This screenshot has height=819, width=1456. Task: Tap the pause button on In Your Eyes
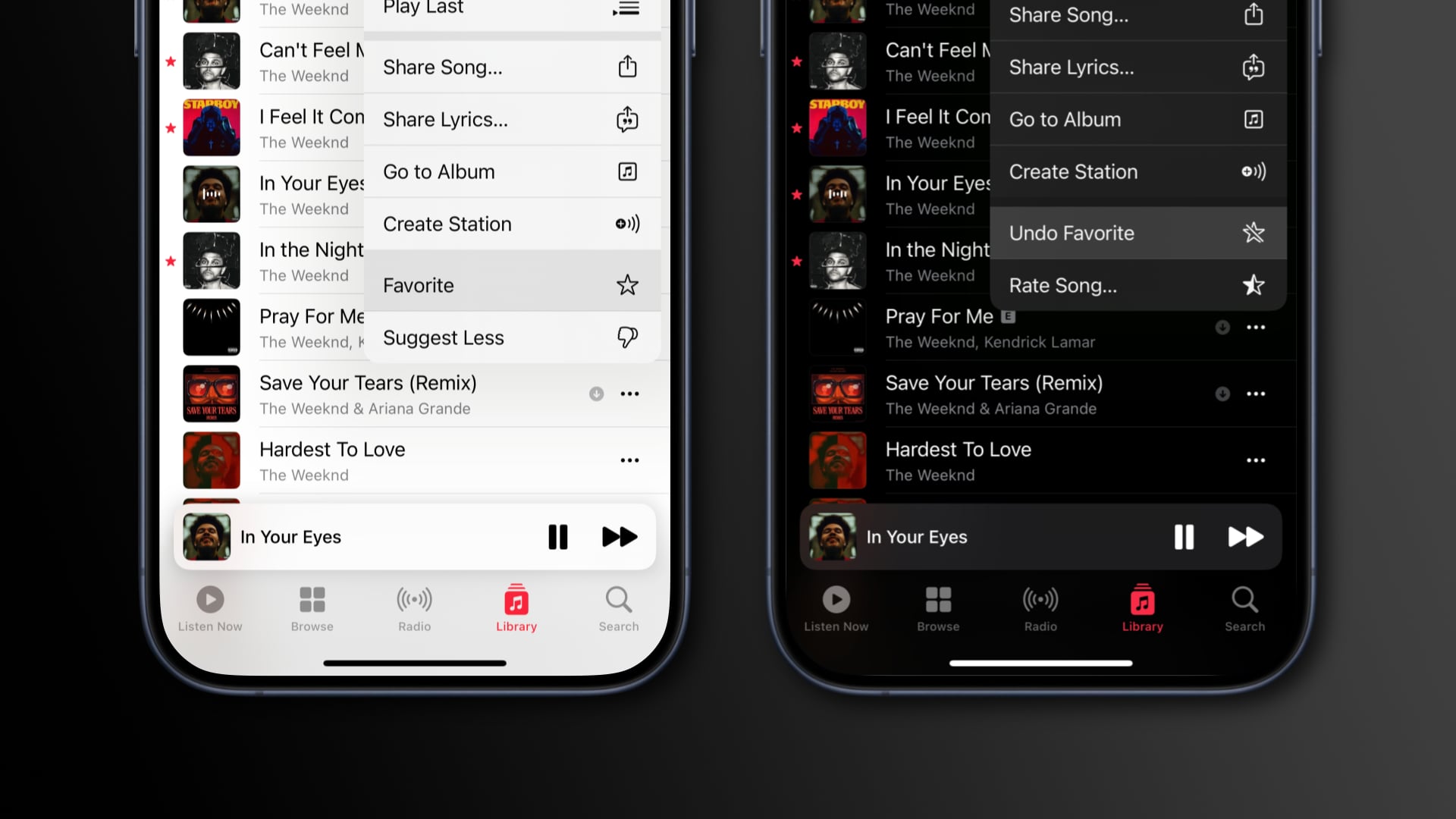click(558, 537)
